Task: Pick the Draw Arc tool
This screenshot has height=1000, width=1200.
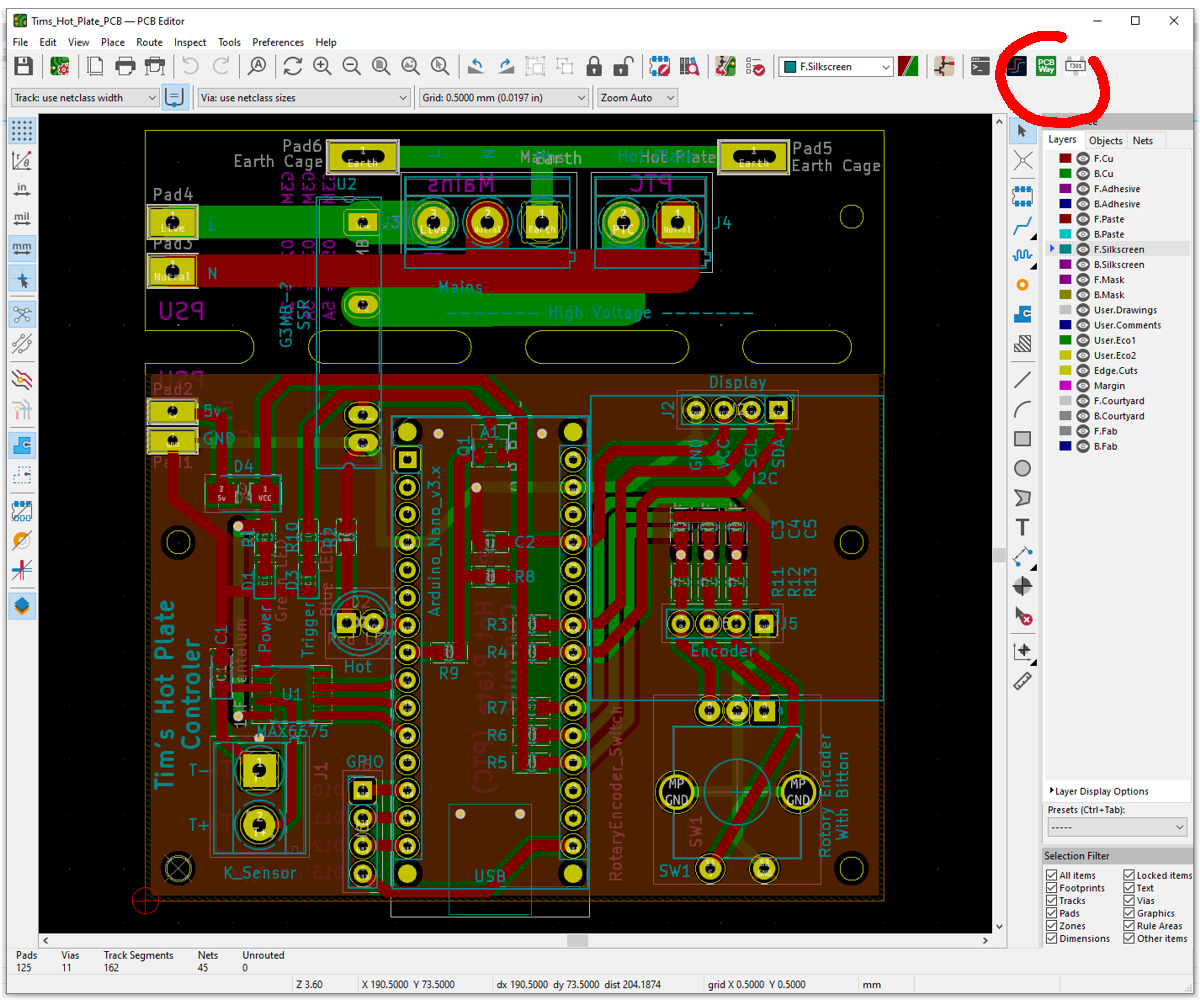Action: click(1022, 408)
